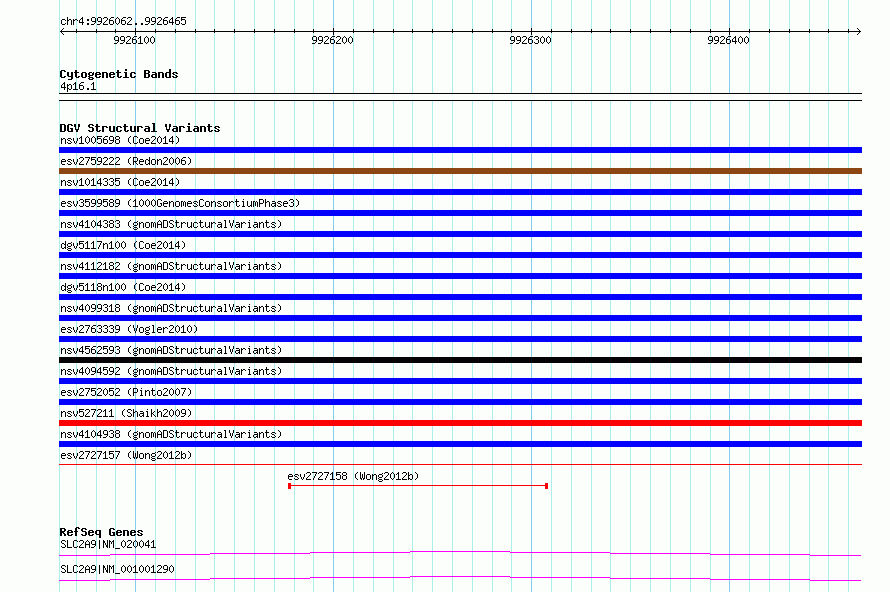Click nsv4094592 (gnomADStructuralVariants) label
The height and width of the screenshot is (592, 890).
tap(171, 371)
